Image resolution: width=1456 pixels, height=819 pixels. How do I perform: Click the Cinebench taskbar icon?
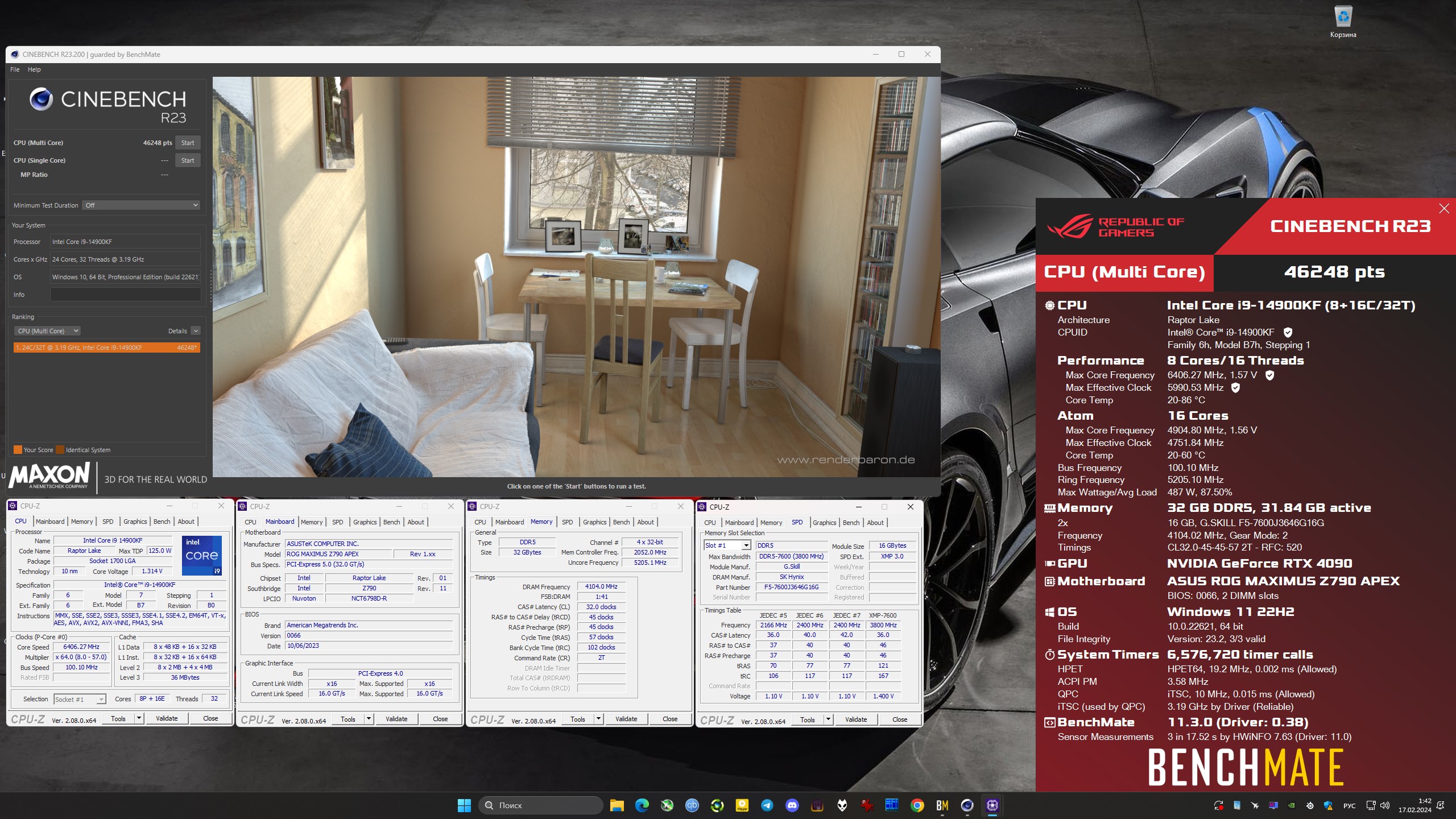tap(967, 805)
